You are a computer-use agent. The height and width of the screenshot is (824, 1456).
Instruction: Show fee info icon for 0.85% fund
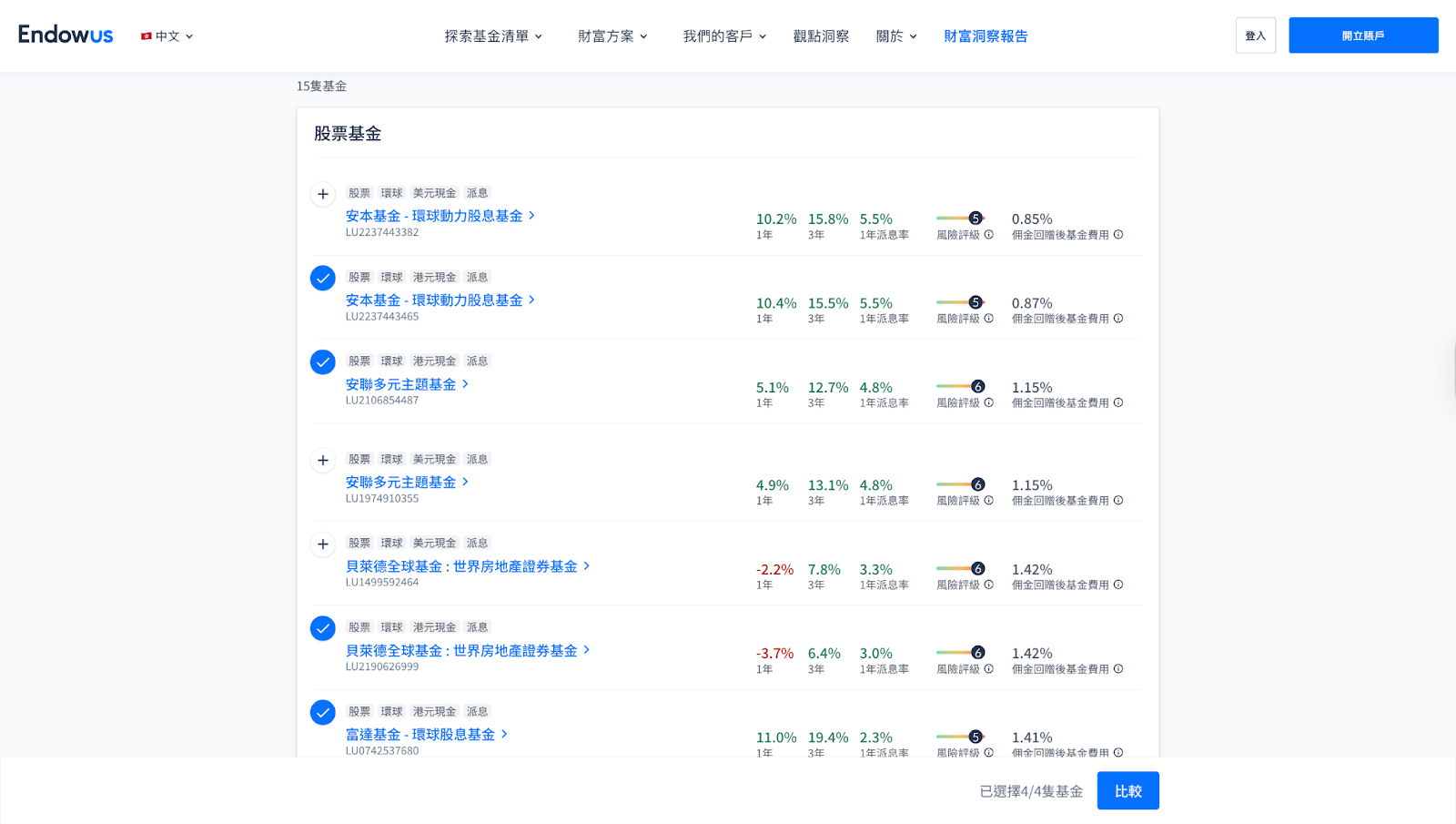pos(1118,235)
